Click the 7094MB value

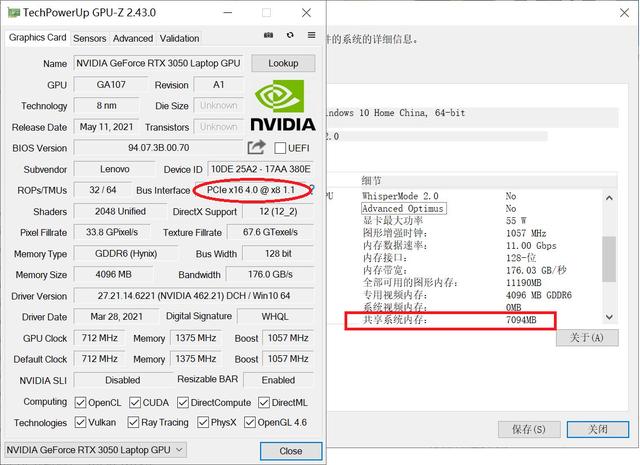click(x=521, y=320)
